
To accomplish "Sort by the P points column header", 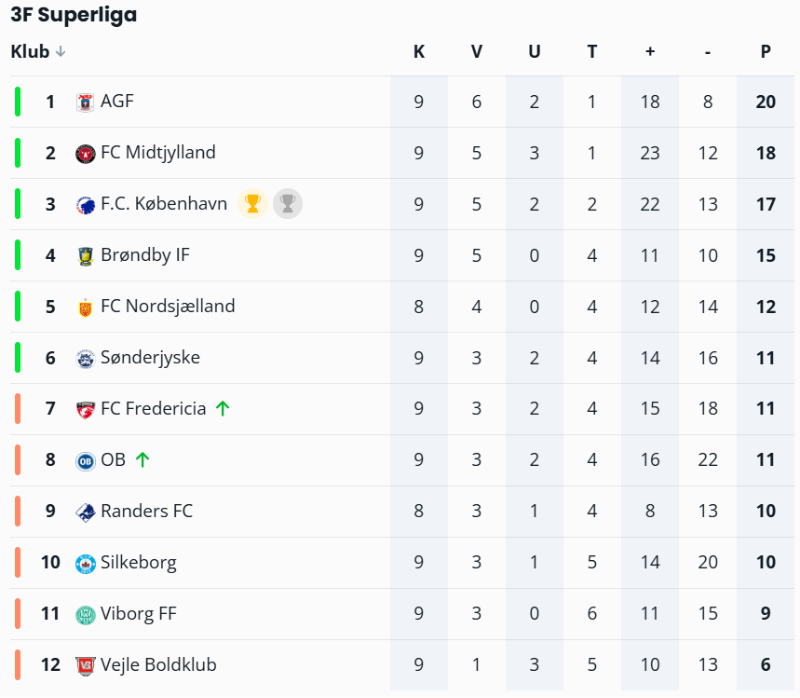I will pos(765,52).
